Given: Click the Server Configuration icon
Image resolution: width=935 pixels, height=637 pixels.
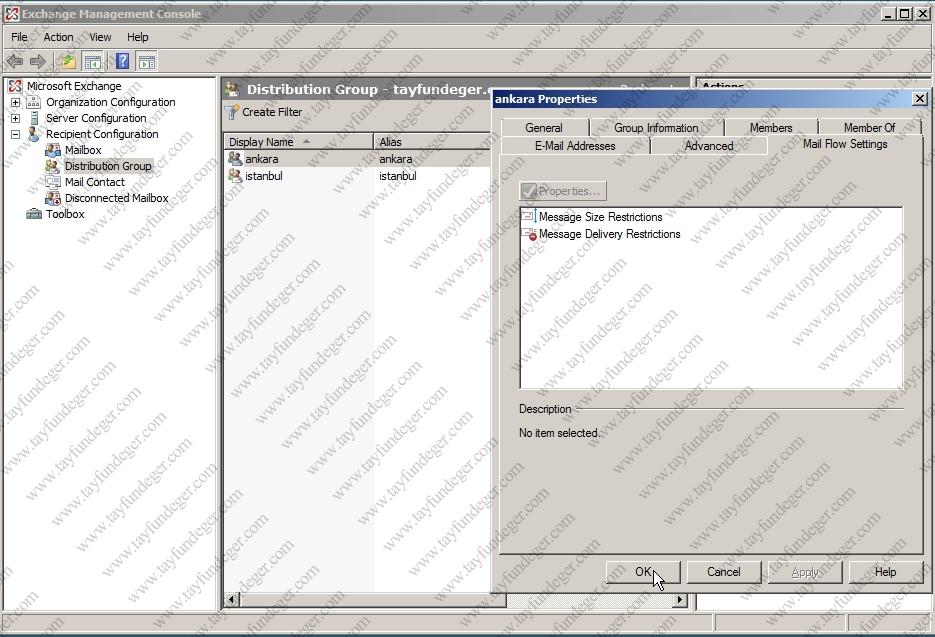Looking at the screenshot, I should click(34, 118).
